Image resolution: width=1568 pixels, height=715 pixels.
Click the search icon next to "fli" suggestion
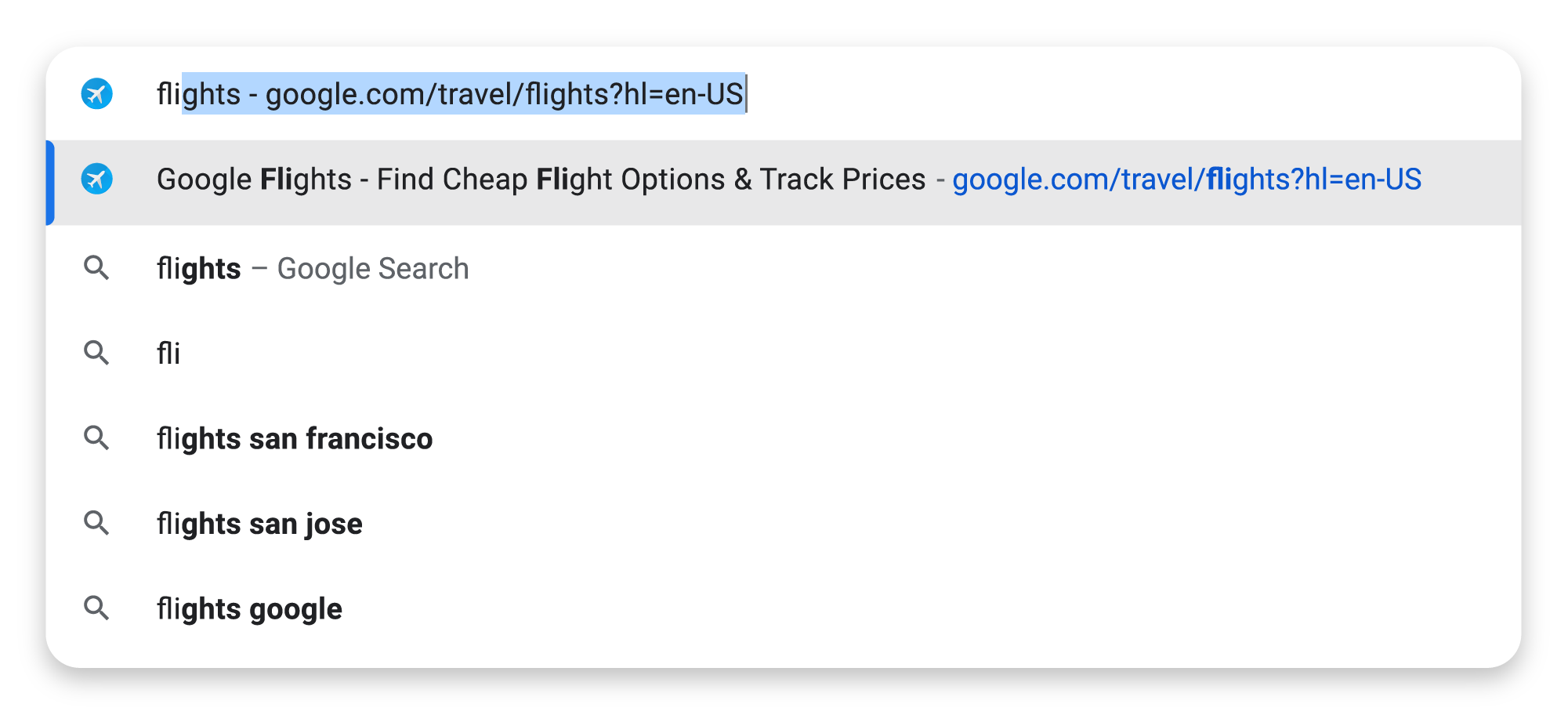[x=96, y=353]
